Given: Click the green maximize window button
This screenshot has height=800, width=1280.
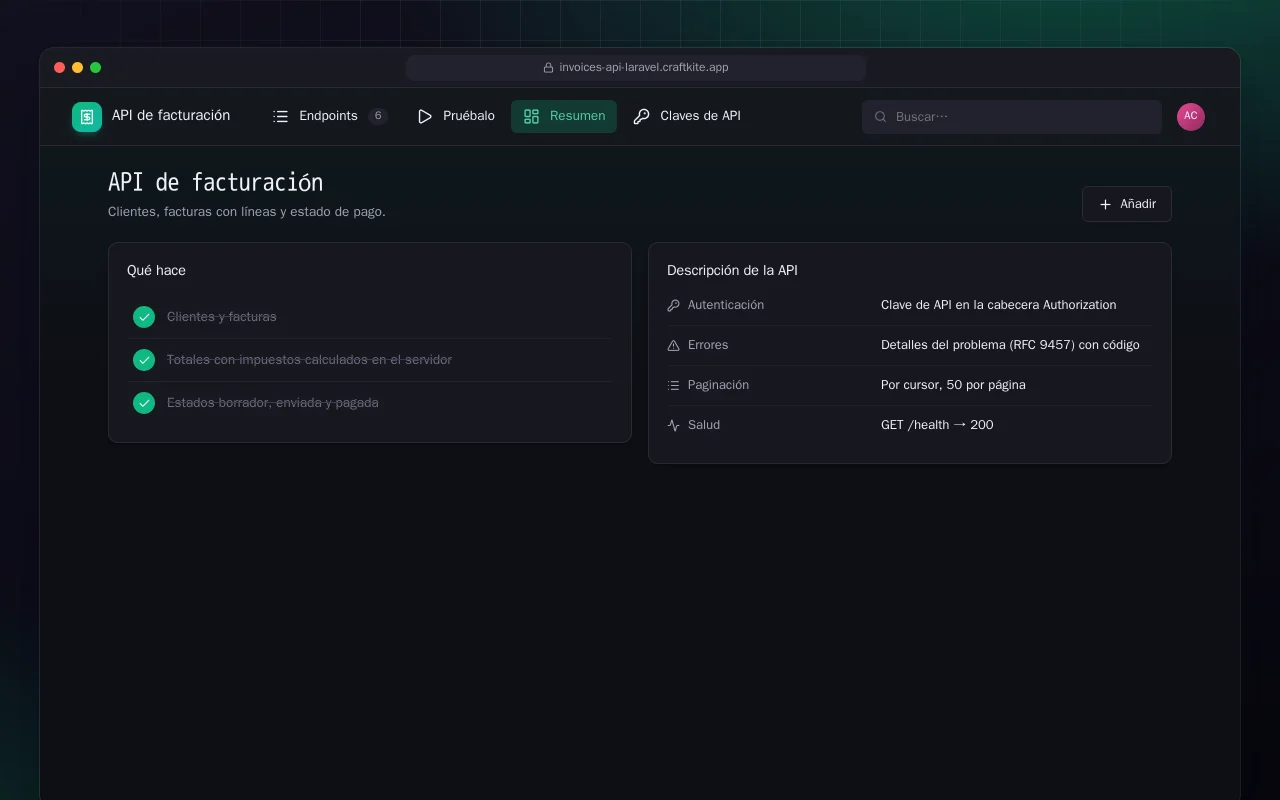Looking at the screenshot, I should tap(96, 68).
